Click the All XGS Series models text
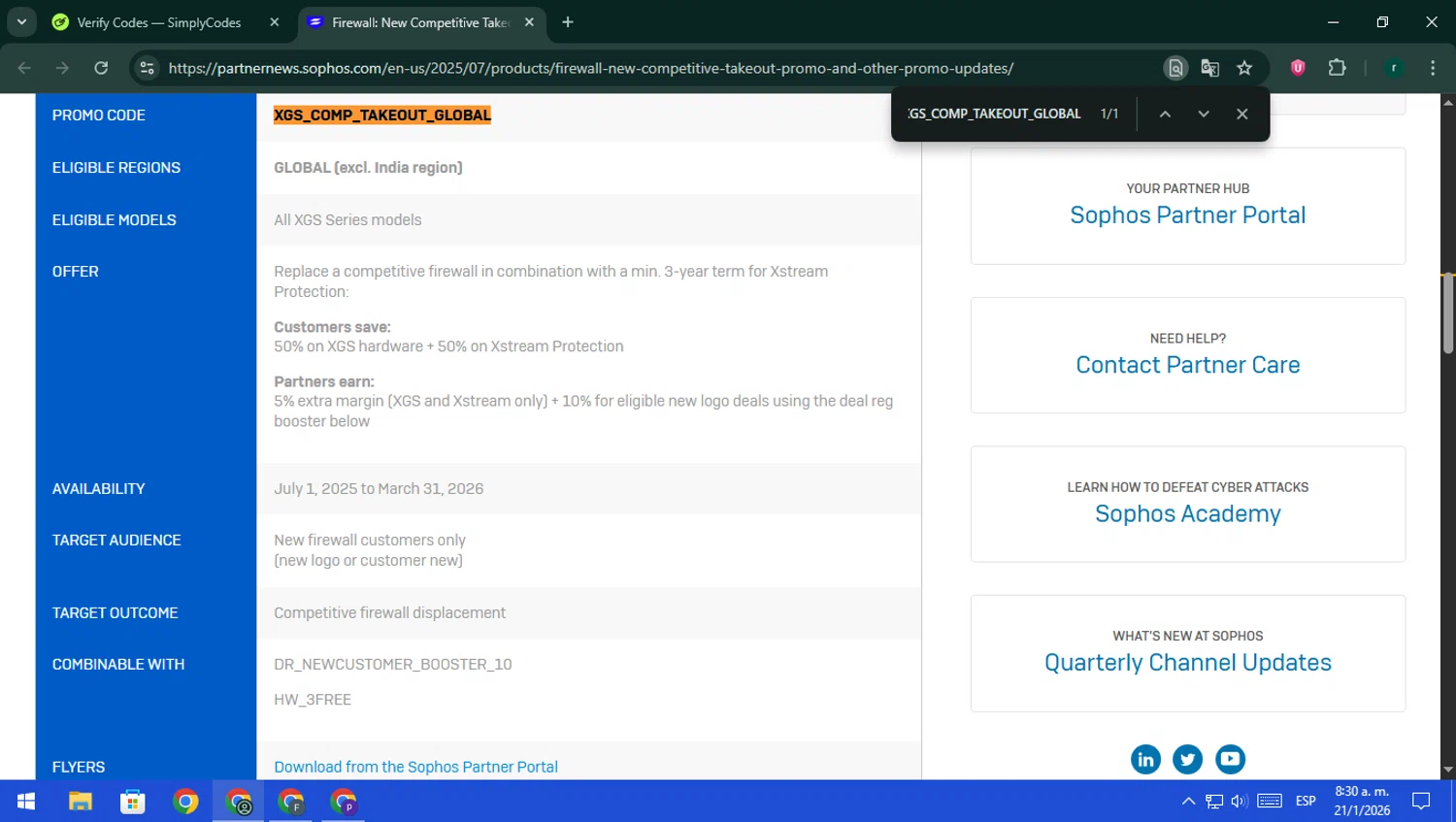This screenshot has height=822, width=1456. 347,220
